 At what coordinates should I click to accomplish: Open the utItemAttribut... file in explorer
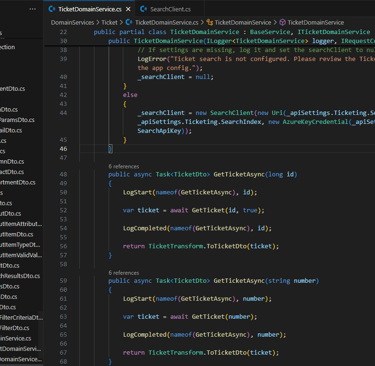(21, 224)
